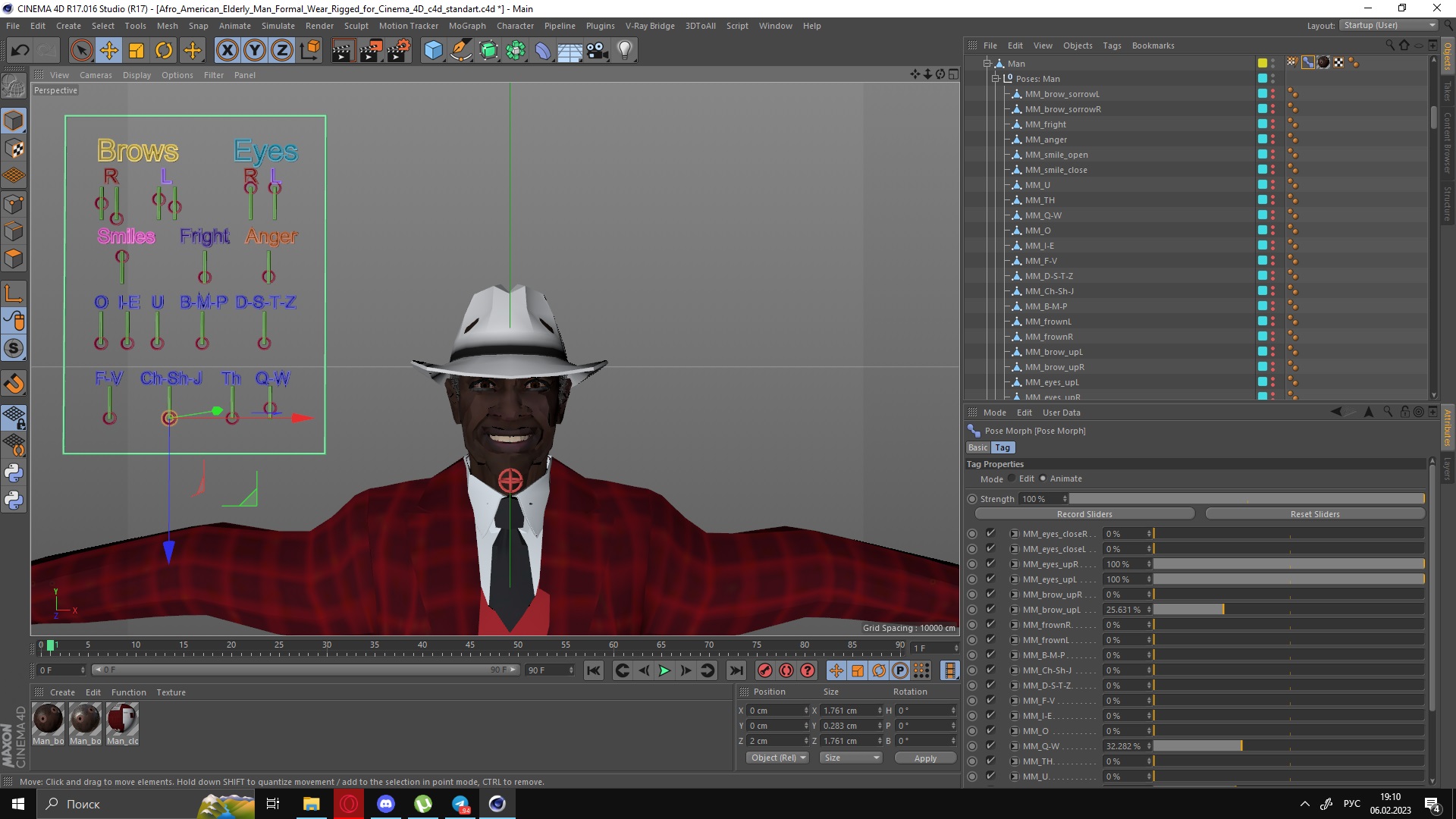Open Opera browser from the taskbar
Viewport: 1456px width, 819px height.
pyautogui.click(x=349, y=804)
